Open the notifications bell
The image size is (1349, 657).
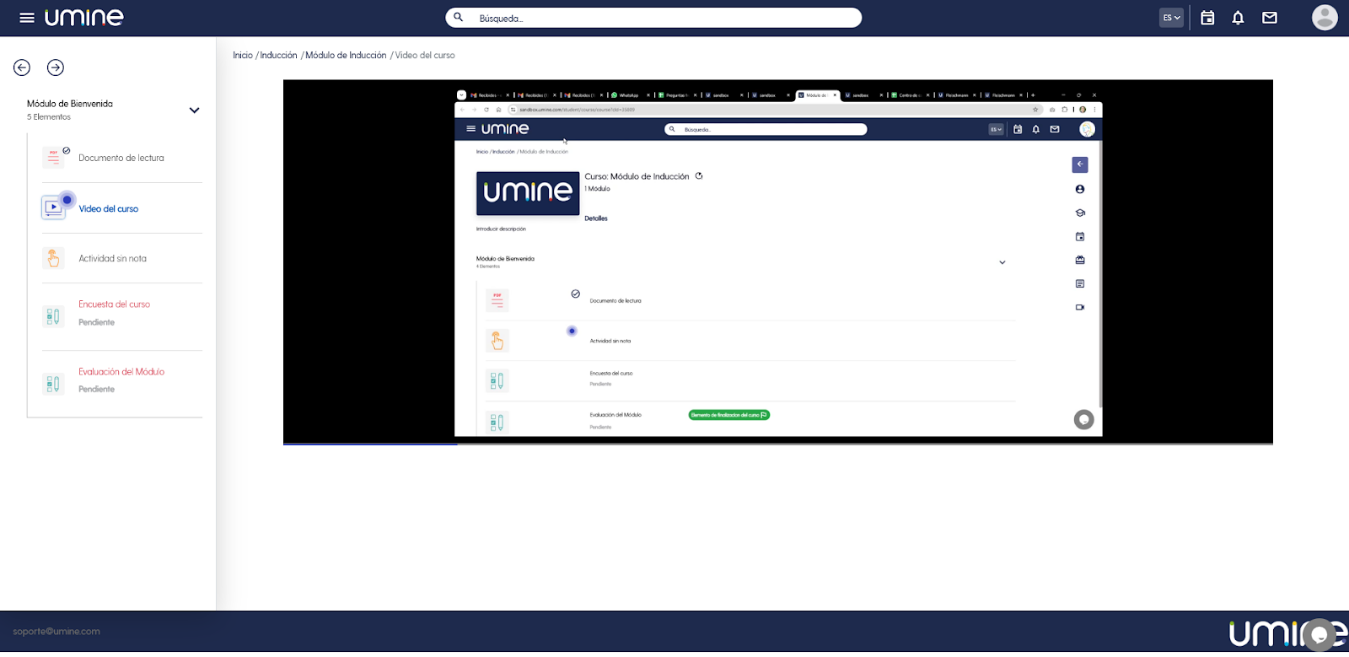1238,18
